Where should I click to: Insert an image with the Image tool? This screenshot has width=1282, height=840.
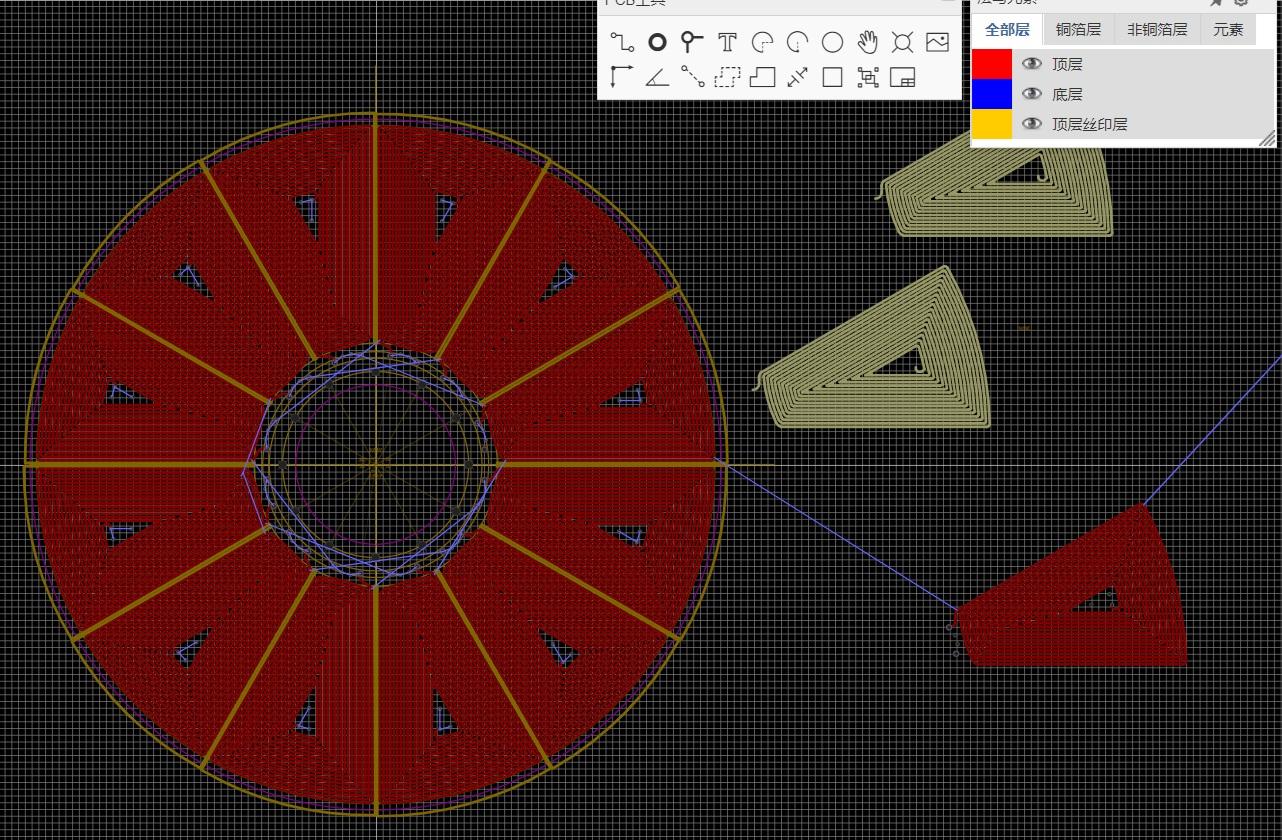tap(937, 42)
